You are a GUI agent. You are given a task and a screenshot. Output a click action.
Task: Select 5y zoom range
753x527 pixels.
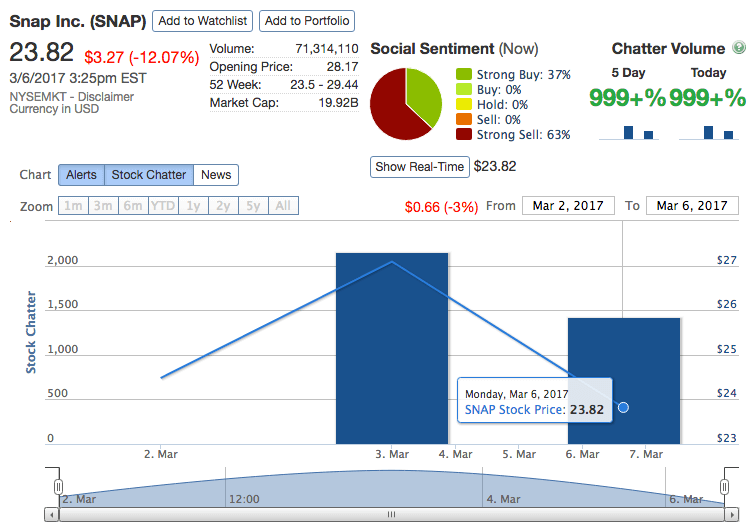pyautogui.click(x=253, y=206)
